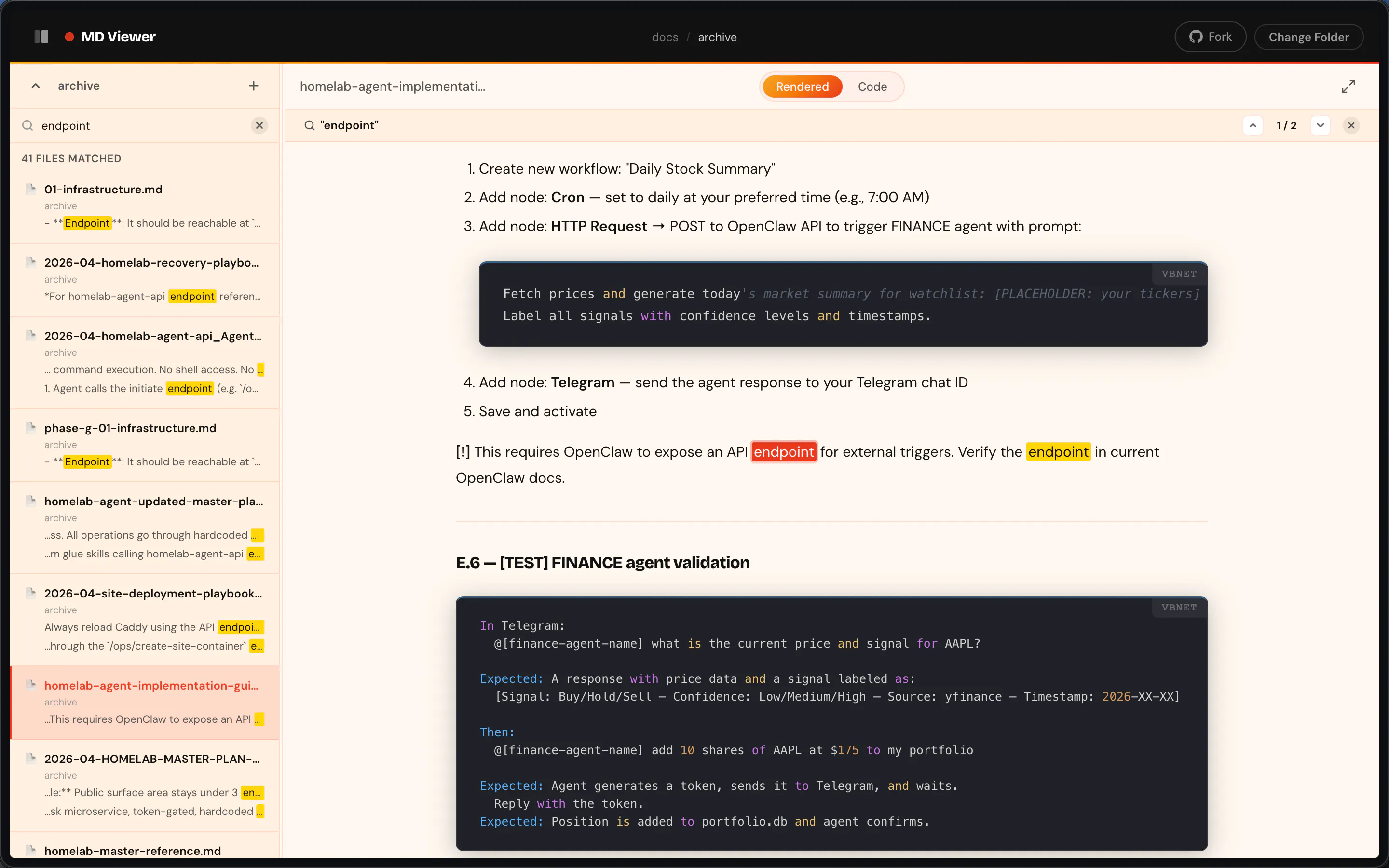Toggle the sidebar panel icon
Viewport: 1389px width, 868px height.
41,37
